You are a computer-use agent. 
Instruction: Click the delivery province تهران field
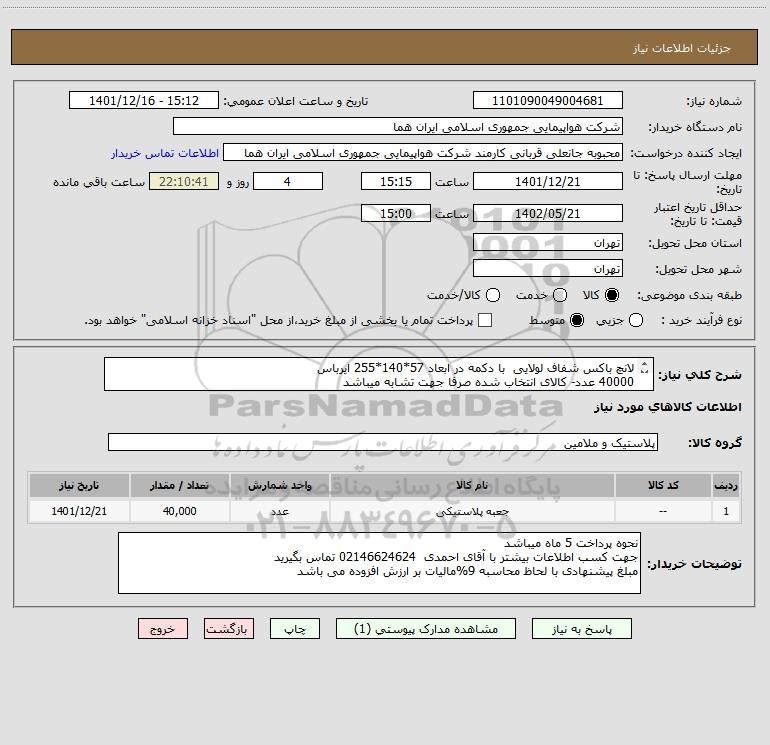pos(548,243)
